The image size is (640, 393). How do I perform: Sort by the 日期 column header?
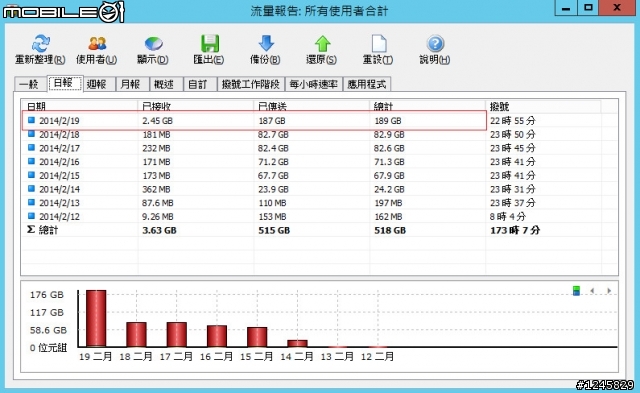coord(80,106)
